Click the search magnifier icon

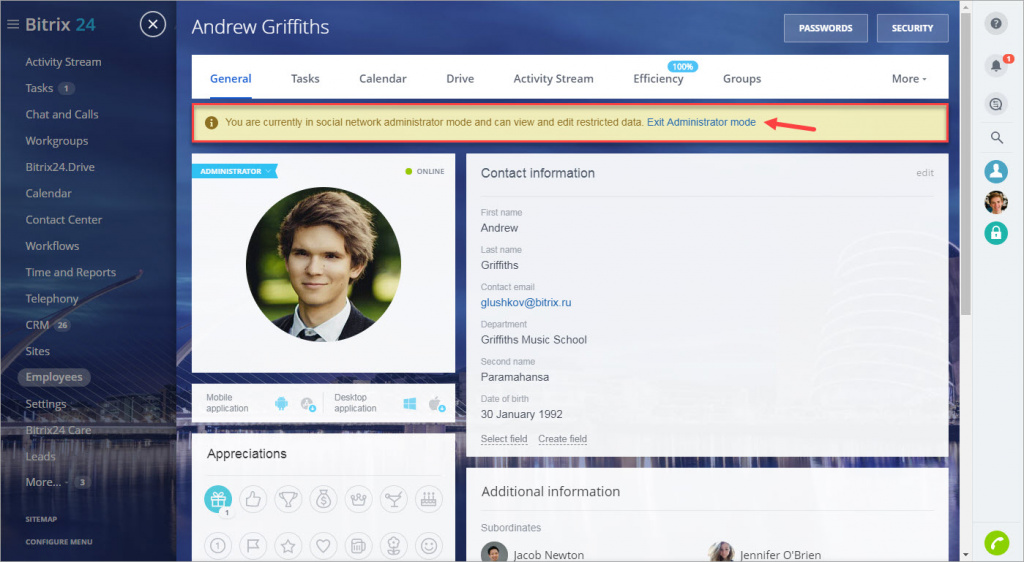[996, 138]
